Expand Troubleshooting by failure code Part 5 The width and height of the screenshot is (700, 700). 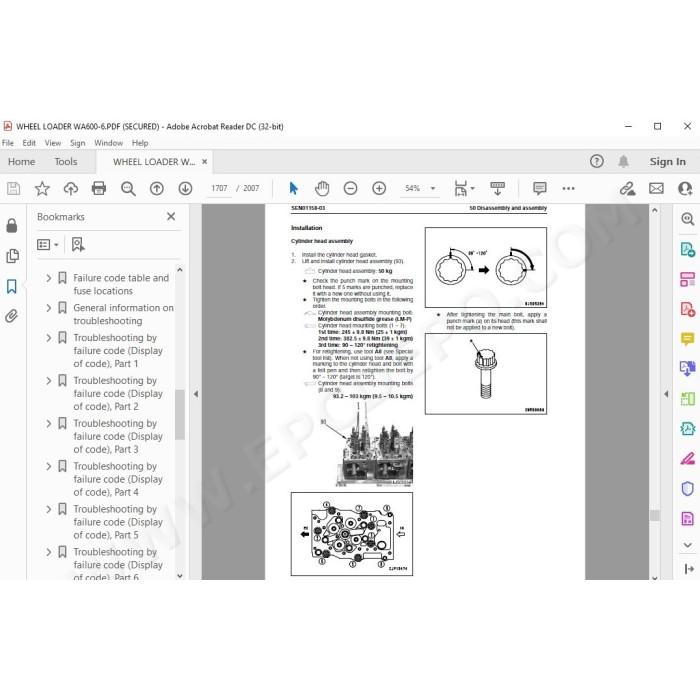[48, 509]
